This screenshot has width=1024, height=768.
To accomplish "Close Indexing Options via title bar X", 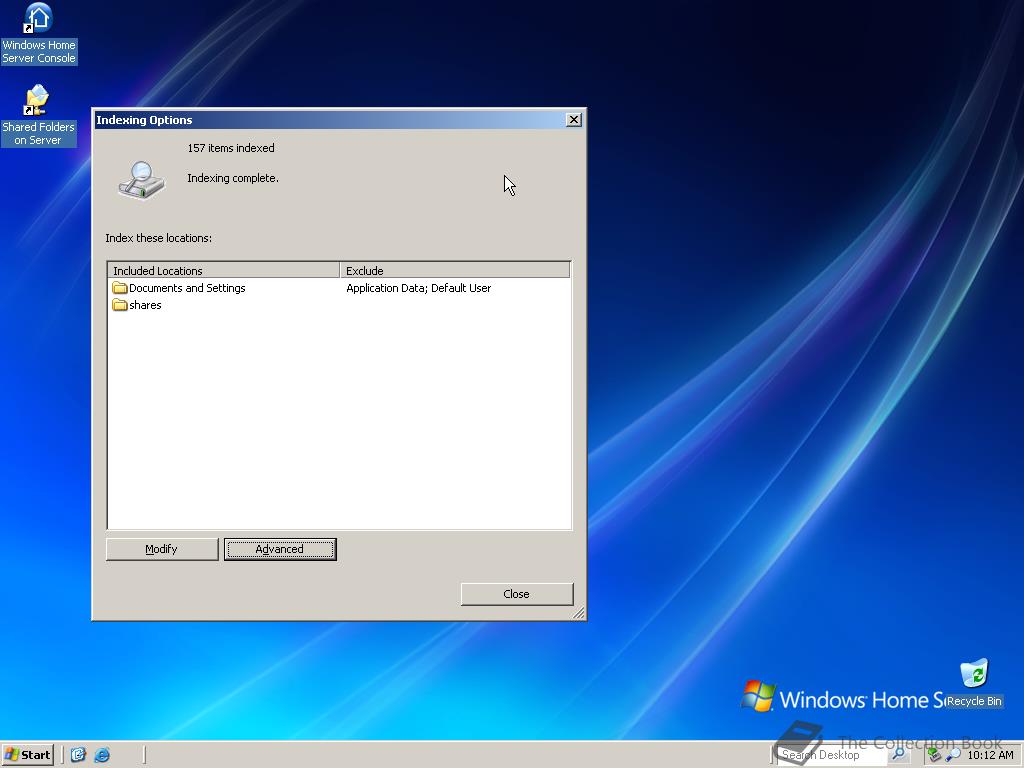I will pos(573,120).
